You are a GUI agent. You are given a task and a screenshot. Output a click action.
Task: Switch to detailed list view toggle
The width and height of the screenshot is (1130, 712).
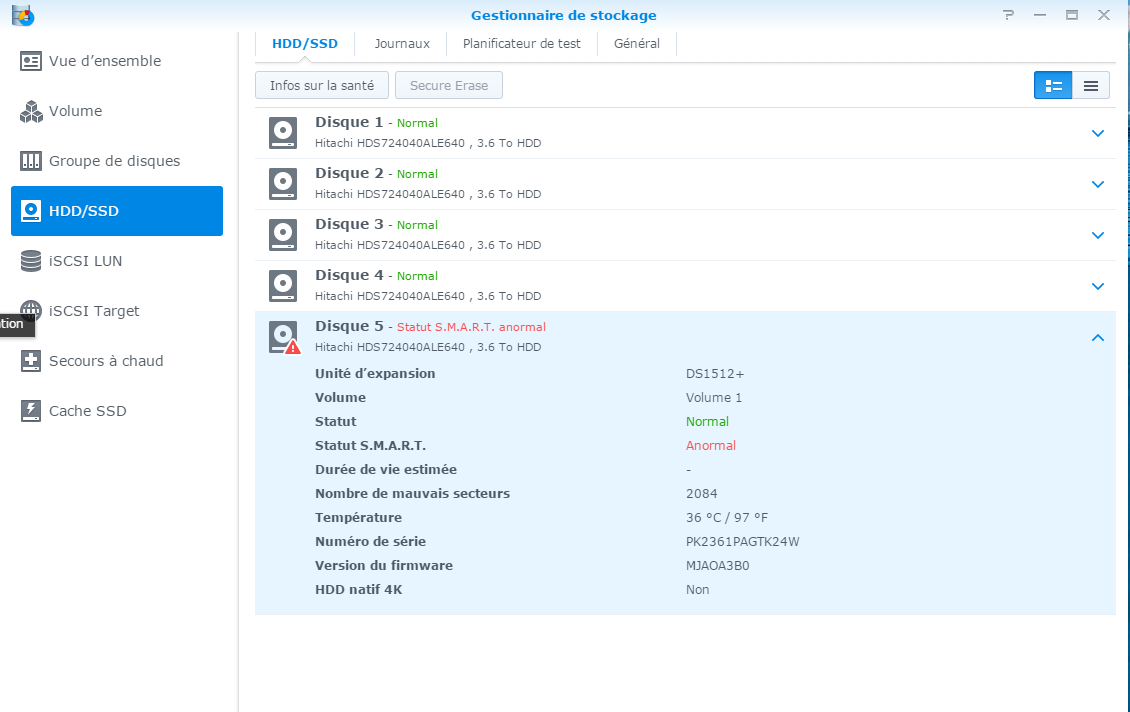tap(1053, 86)
